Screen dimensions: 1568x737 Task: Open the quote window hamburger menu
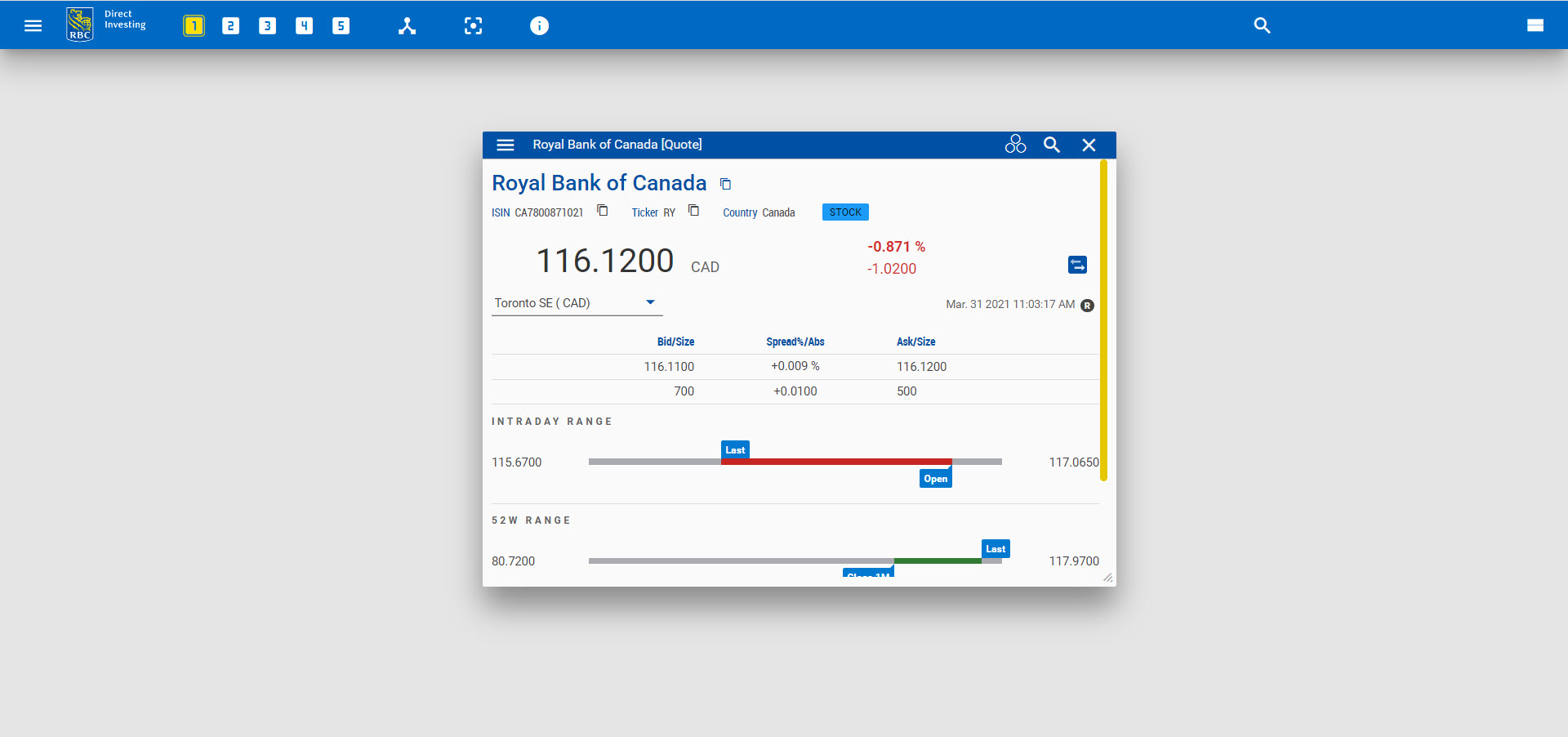pos(506,145)
